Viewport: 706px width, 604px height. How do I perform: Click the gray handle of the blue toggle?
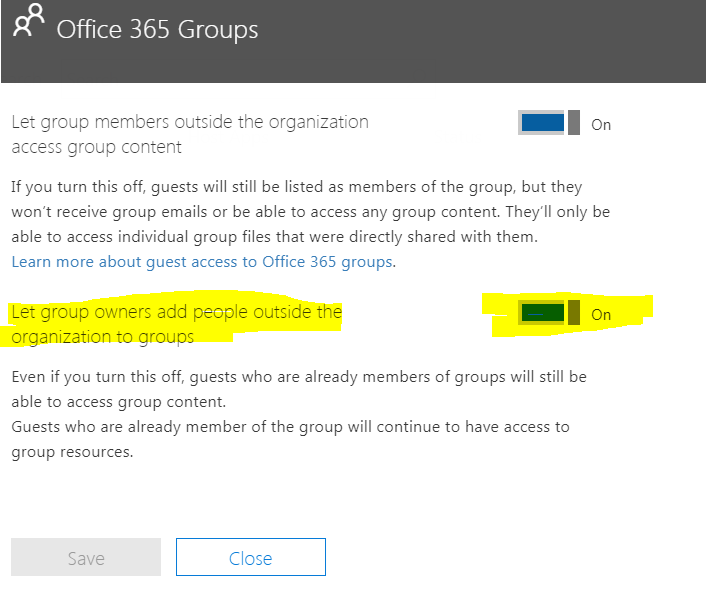pos(574,123)
